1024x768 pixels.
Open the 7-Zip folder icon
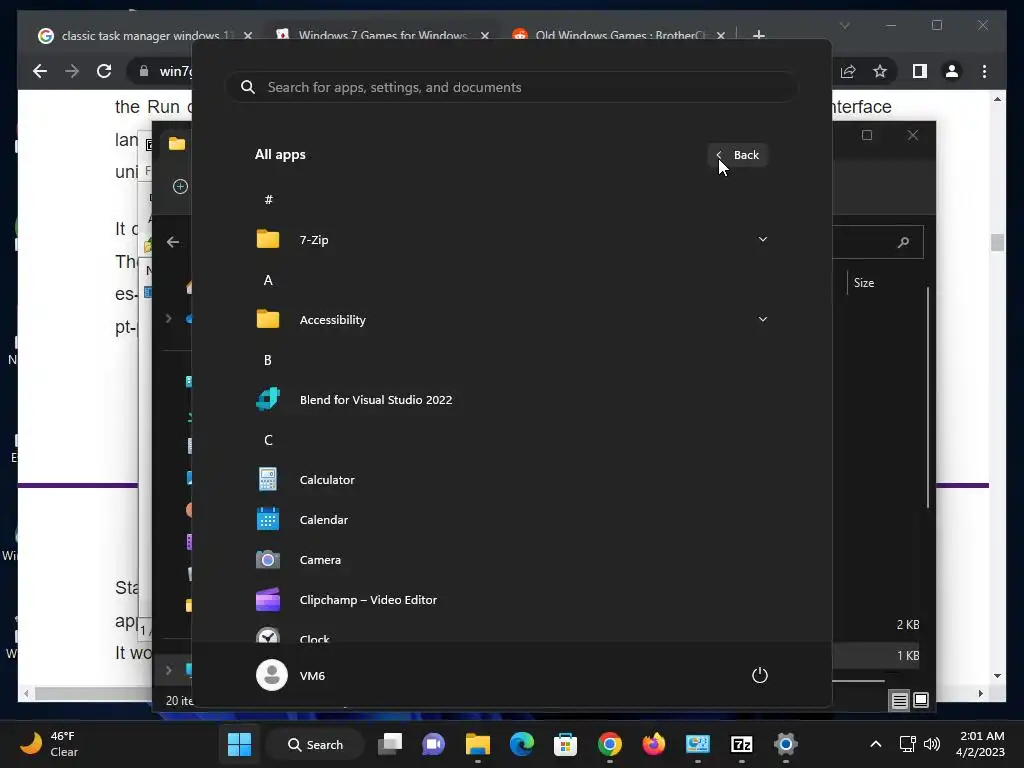tap(268, 240)
